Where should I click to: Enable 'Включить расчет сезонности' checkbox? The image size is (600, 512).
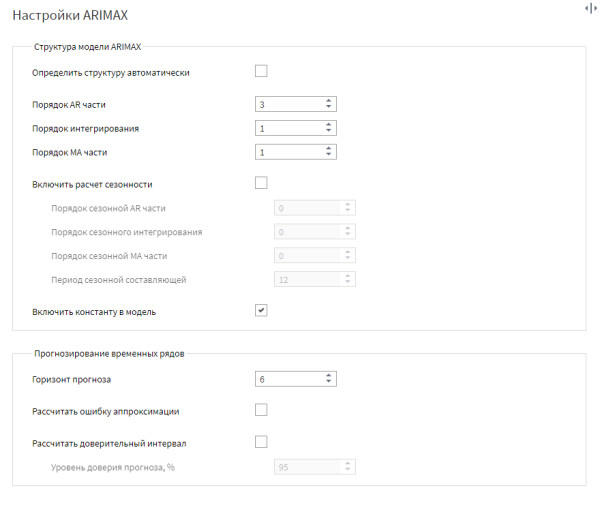261,183
